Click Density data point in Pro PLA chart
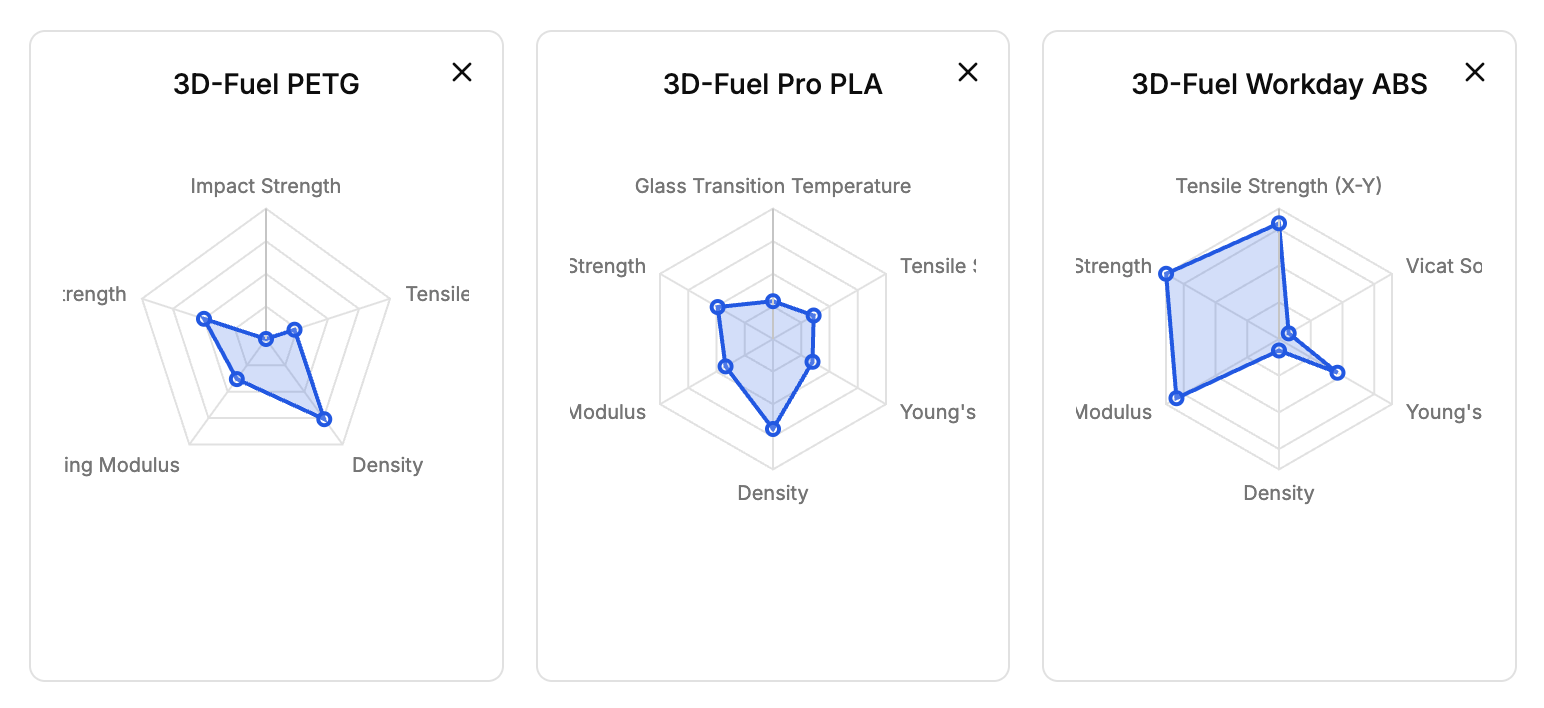Screen dimensions: 1544x708 coord(772,428)
